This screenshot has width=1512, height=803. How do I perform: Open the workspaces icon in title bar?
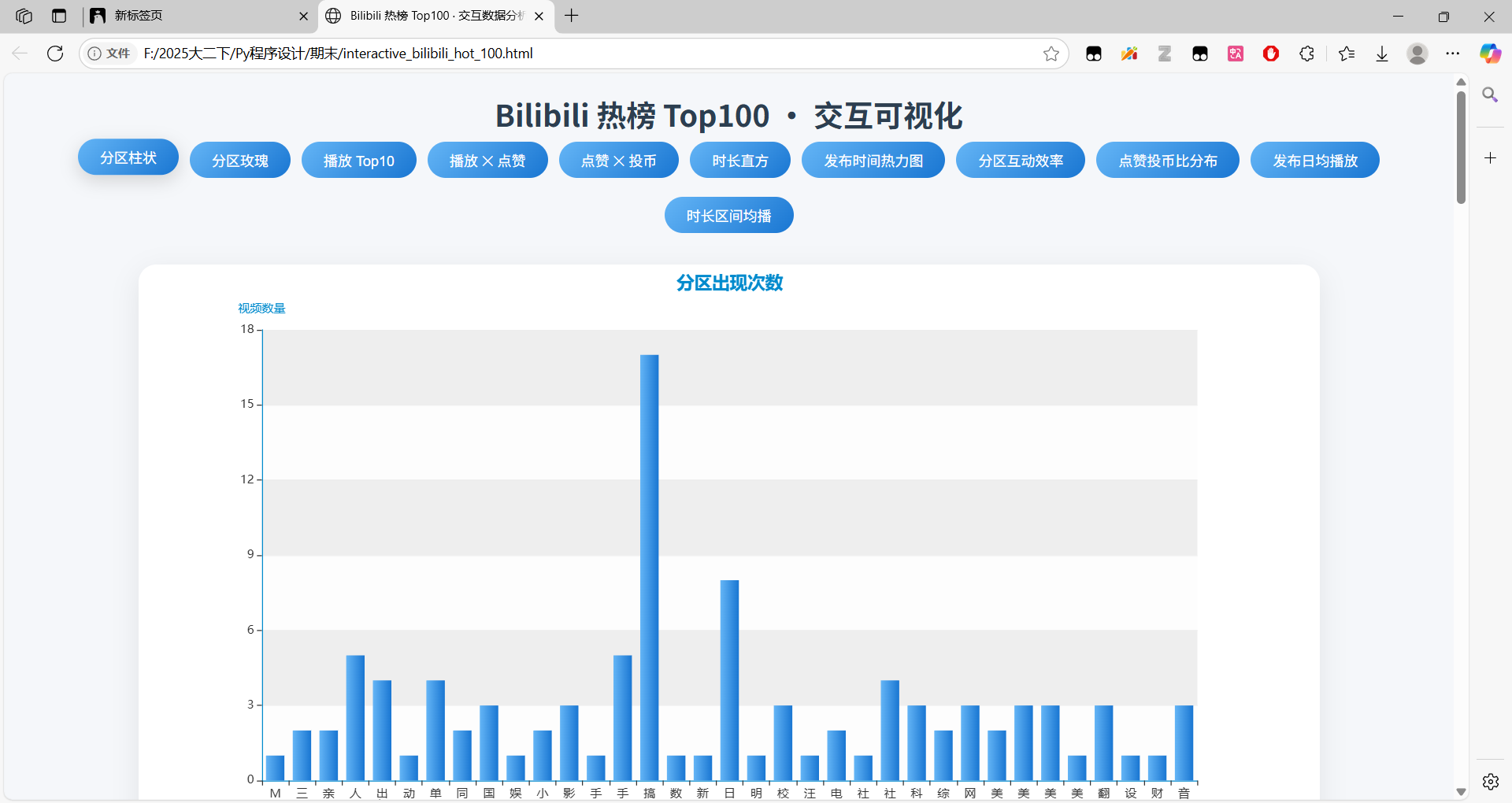click(x=24, y=16)
